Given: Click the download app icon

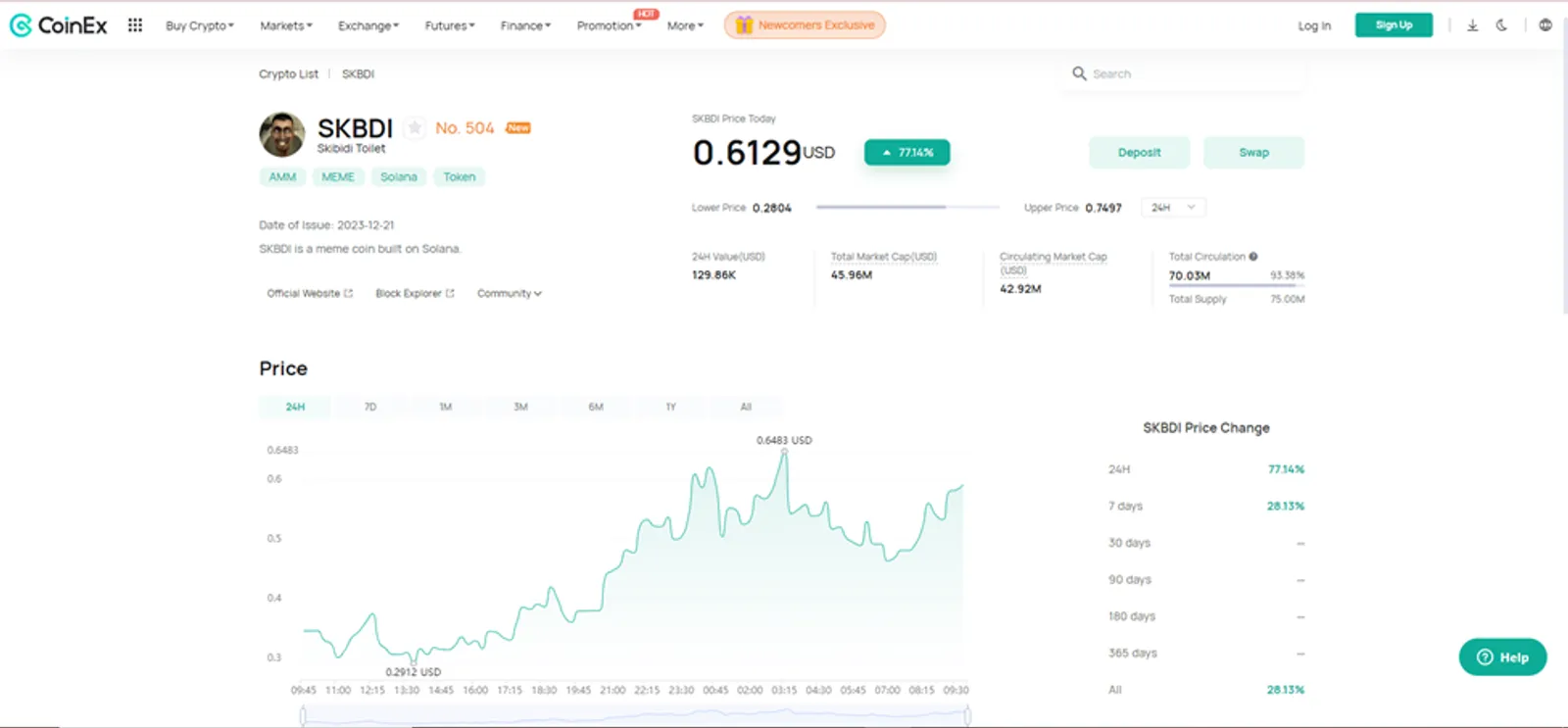Looking at the screenshot, I should tap(1472, 25).
